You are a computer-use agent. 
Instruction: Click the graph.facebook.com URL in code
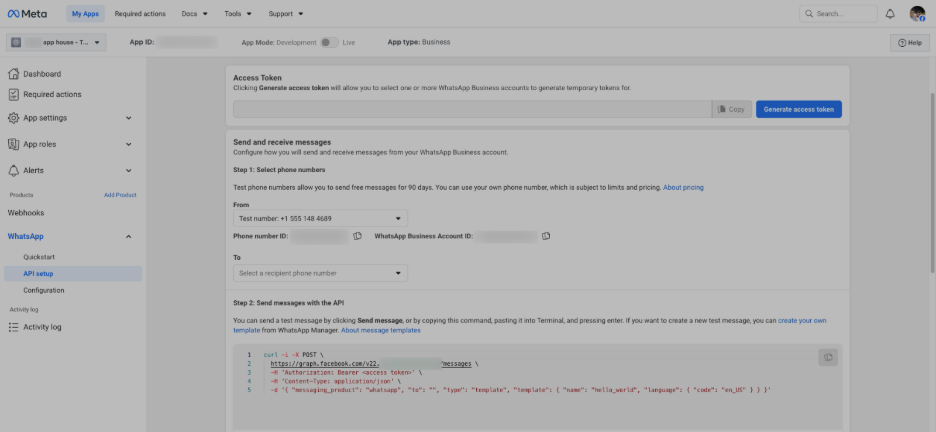pos(371,363)
